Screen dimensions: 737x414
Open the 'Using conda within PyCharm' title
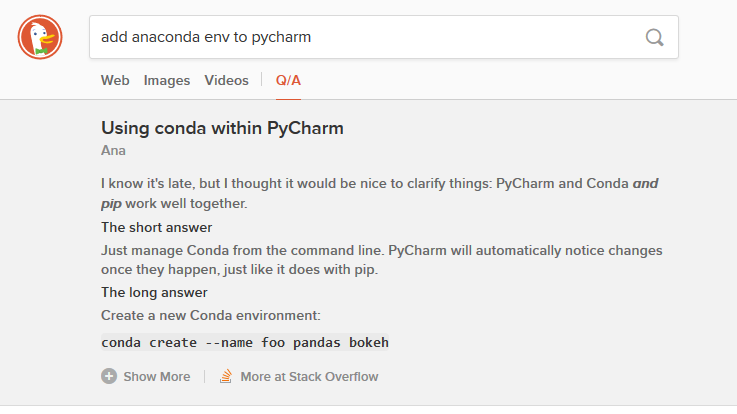point(222,129)
